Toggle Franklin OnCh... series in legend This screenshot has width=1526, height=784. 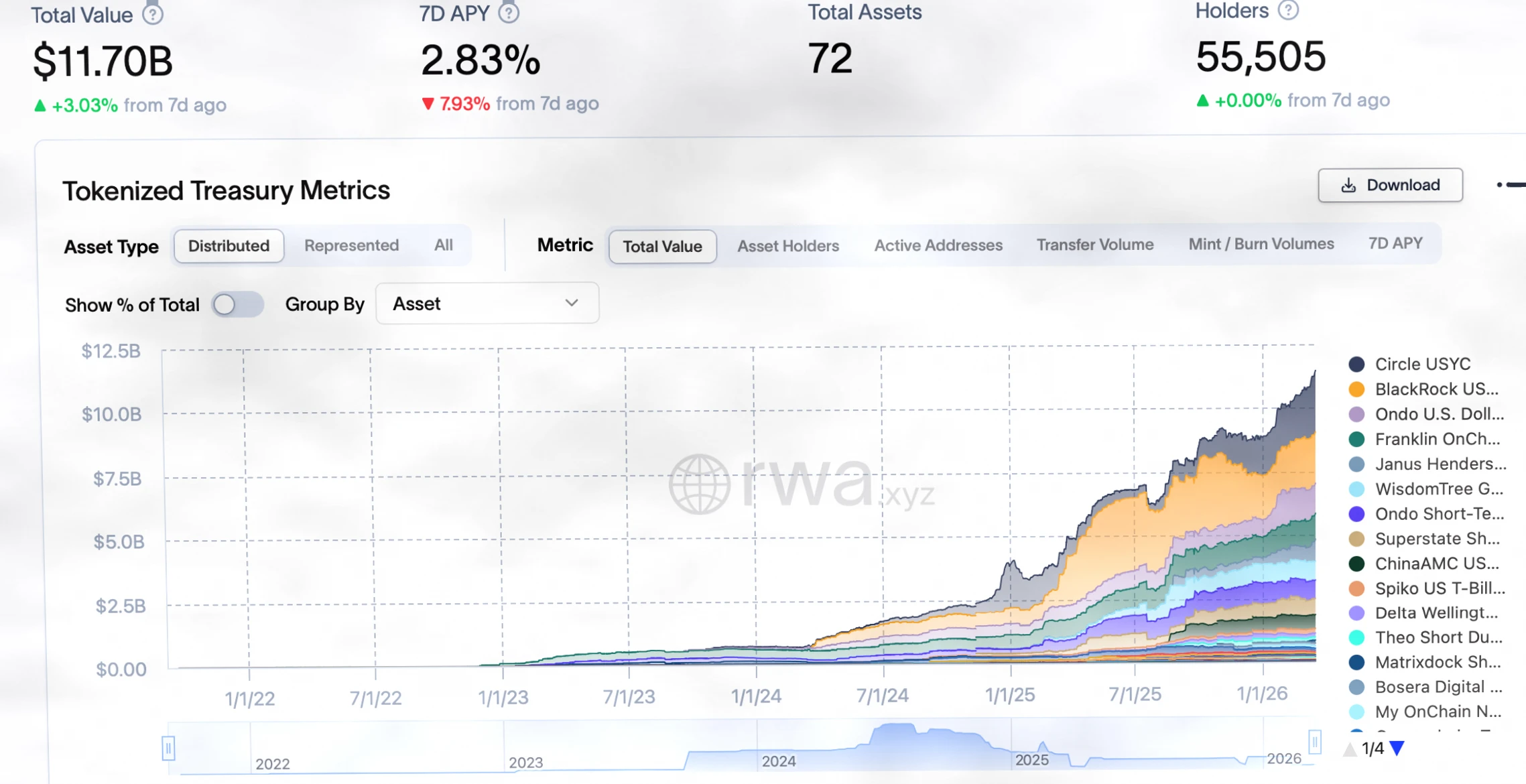pyautogui.click(x=1424, y=439)
